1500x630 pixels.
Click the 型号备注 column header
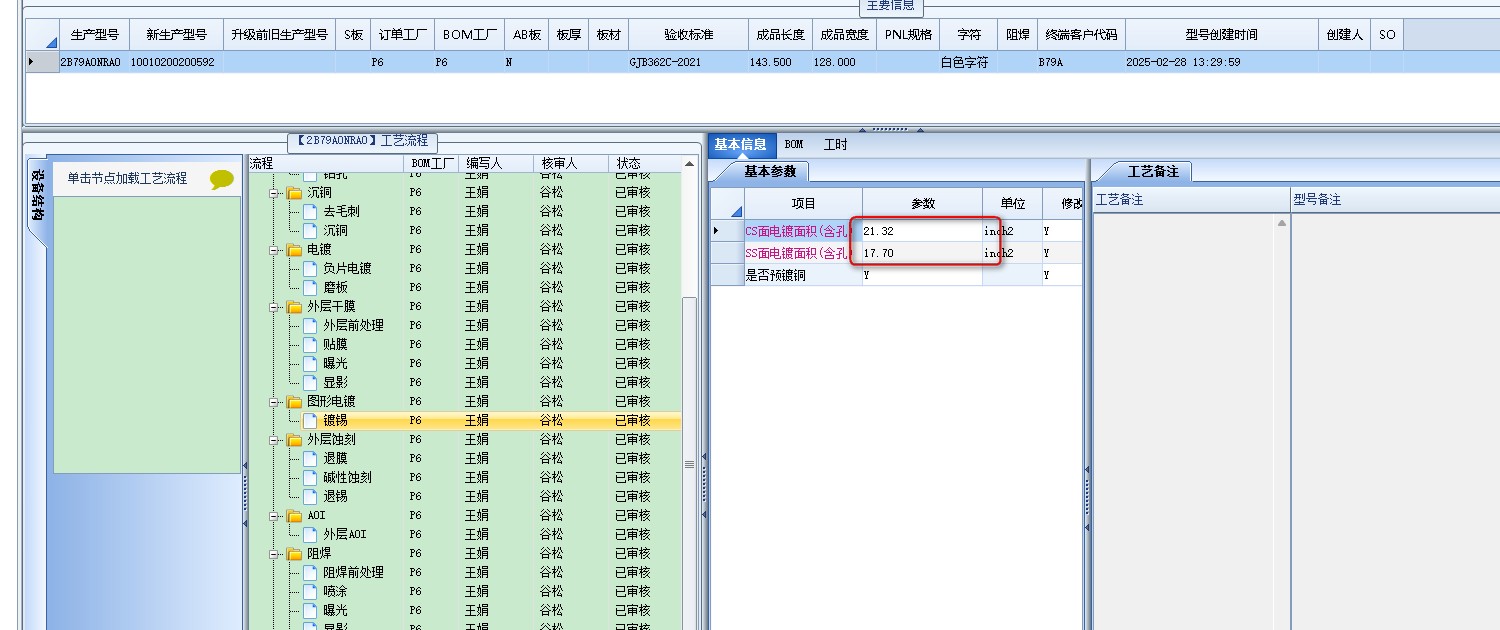[x=1396, y=200]
